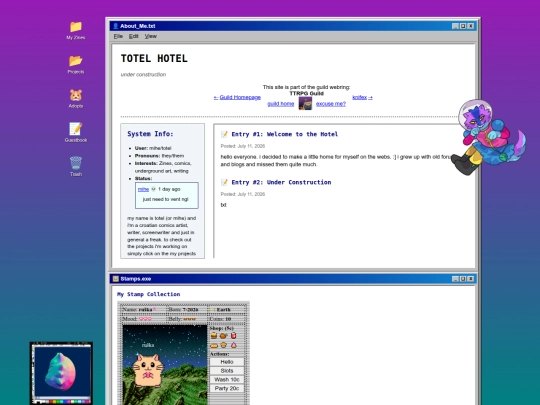
Task: Open the Projects folder icon
Action: click(76, 61)
